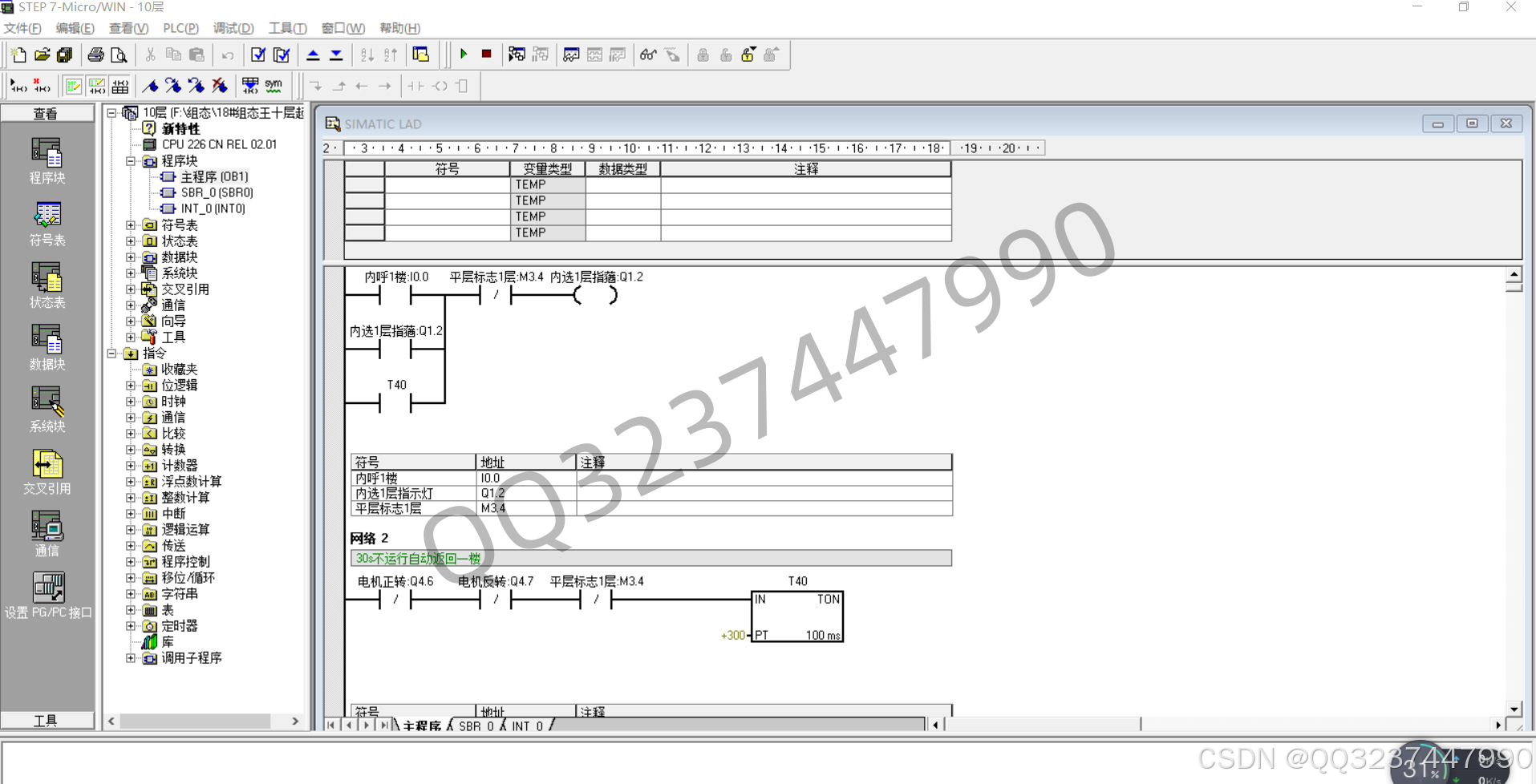The width and height of the screenshot is (1536, 784).
Task: Set PLC to RUN with green play icon
Action: [464, 55]
